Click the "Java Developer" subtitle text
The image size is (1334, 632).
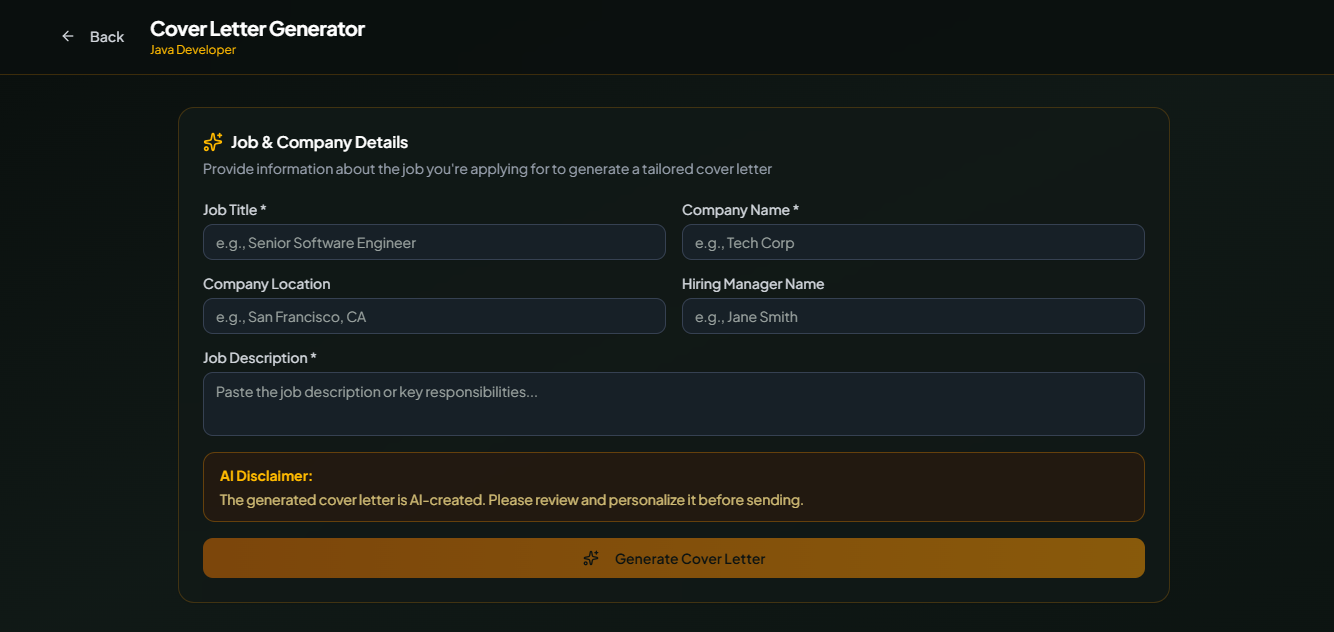(x=193, y=50)
